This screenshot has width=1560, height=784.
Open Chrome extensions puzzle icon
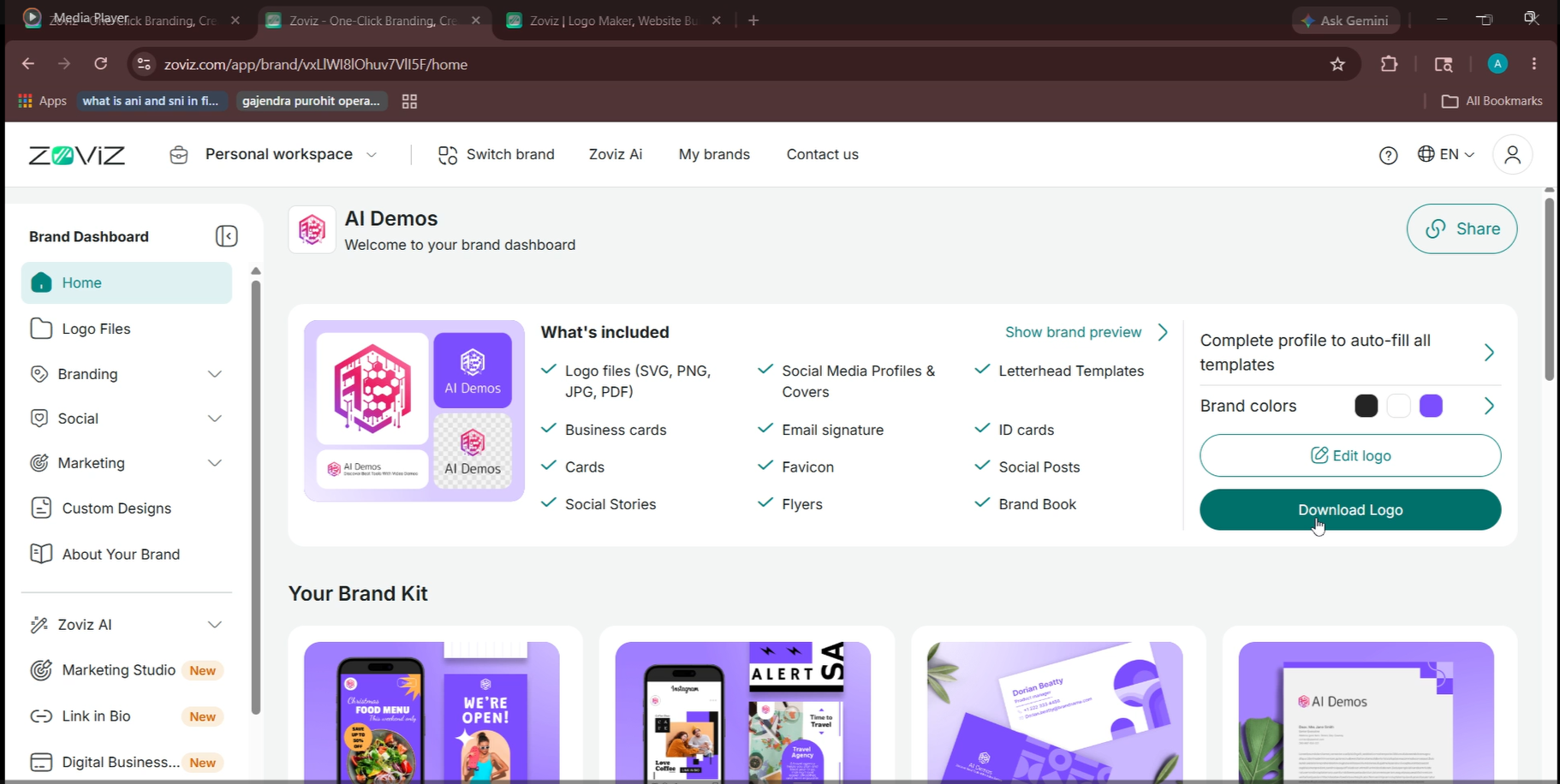point(1389,64)
